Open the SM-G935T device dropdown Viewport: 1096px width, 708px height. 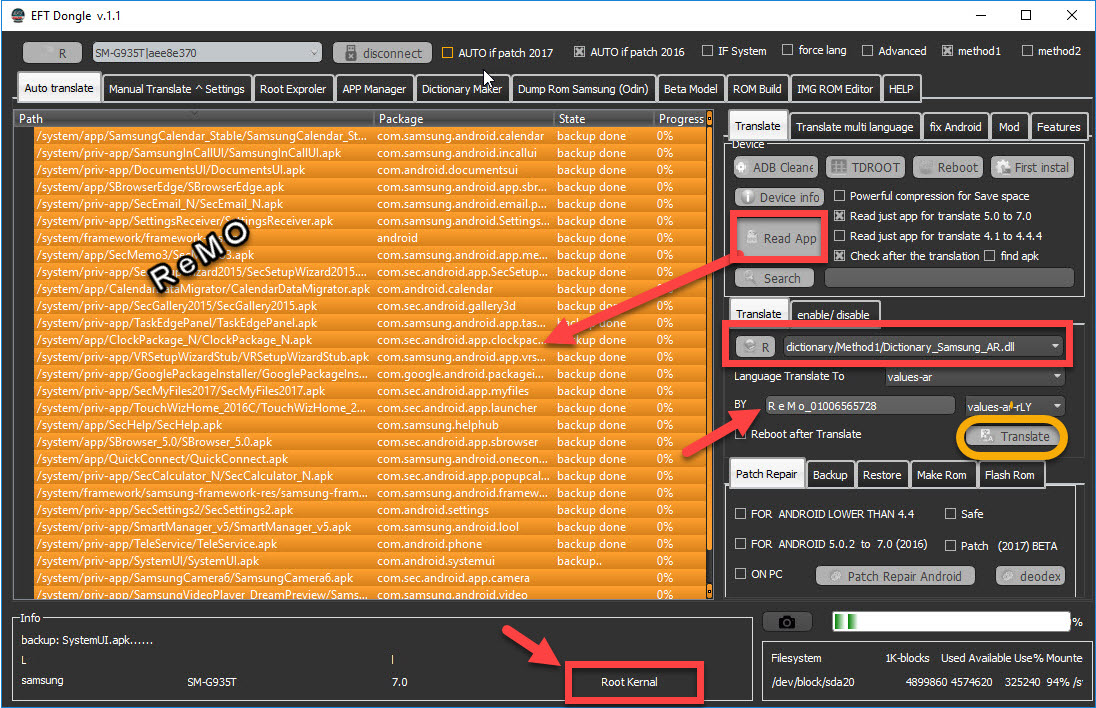pos(207,52)
